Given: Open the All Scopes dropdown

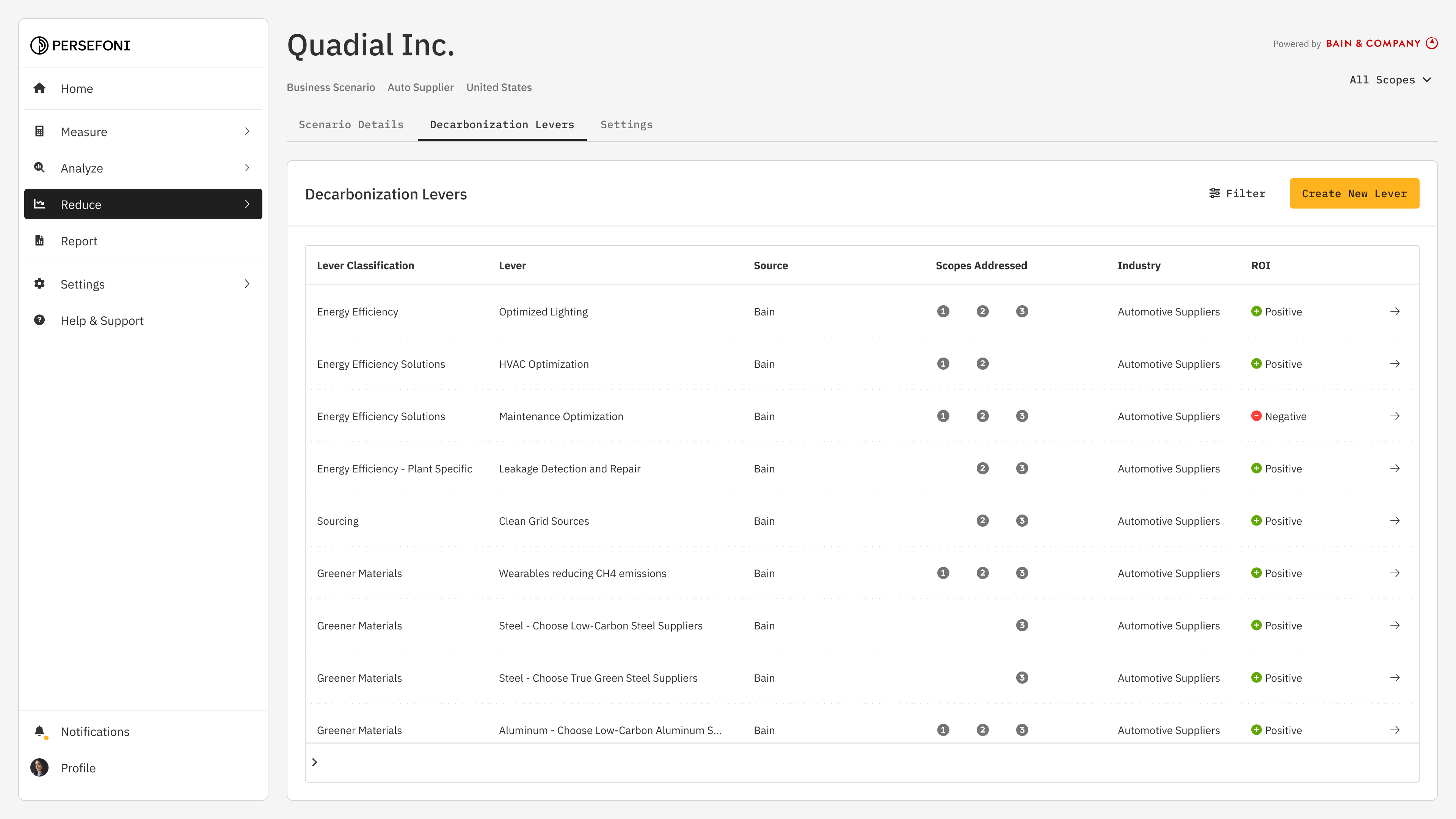Looking at the screenshot, I should pyautogui.click(x=1390, y=80).
